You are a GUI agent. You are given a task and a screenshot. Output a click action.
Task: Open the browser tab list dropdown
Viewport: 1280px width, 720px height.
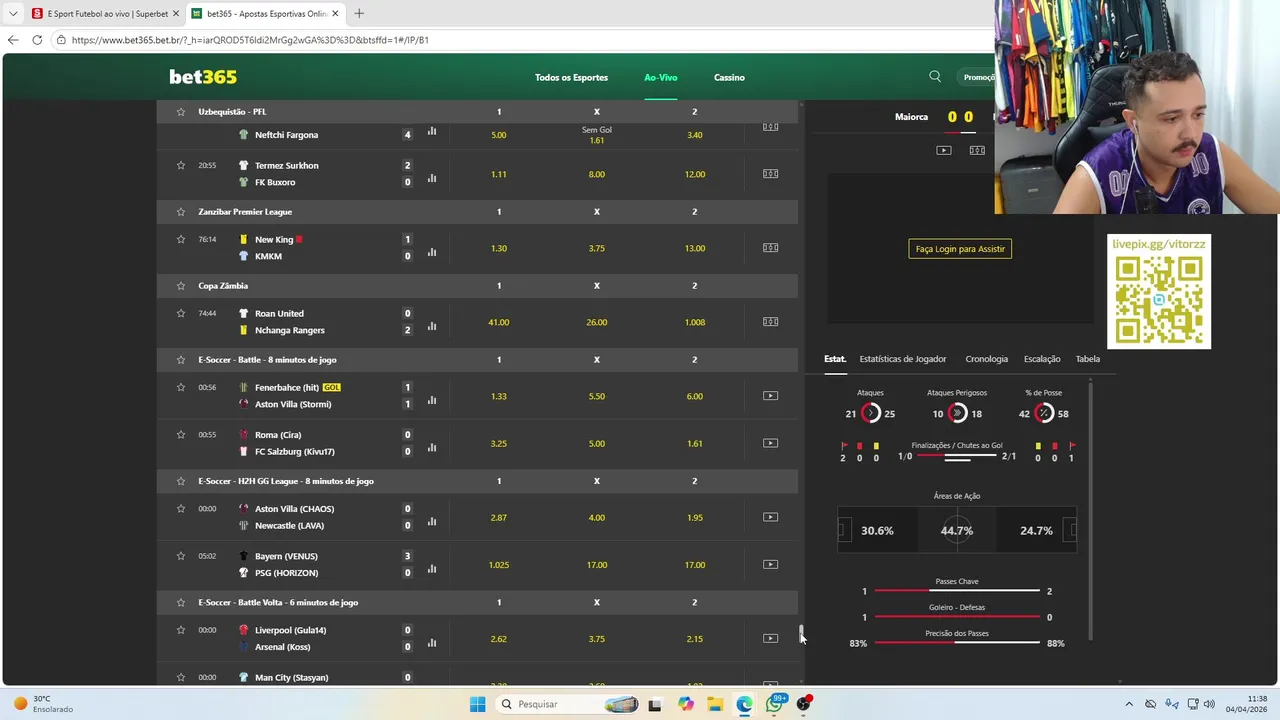pos(13,14)
